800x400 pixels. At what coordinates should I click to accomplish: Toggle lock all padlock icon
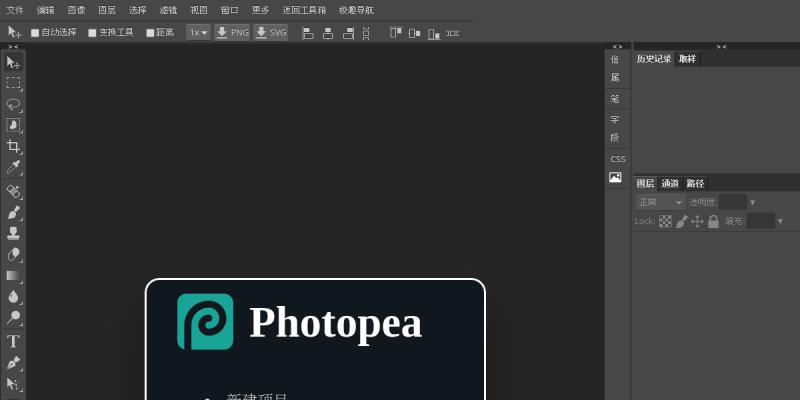pyautogui.click(x=713, y=221)
